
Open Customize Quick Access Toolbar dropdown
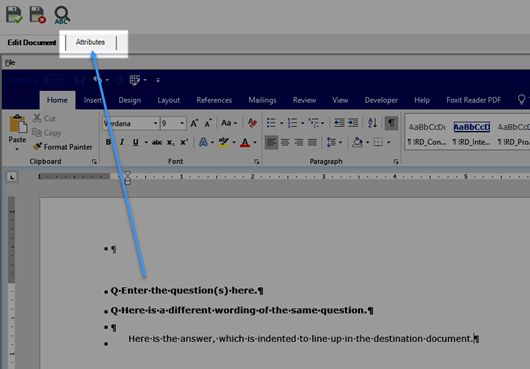[x=158, y=80]
